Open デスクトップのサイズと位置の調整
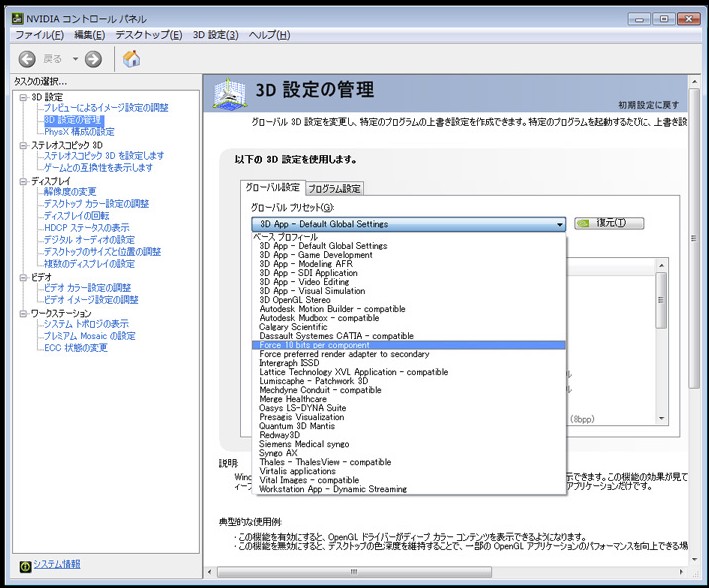Screen dimensions: 709x588 102,251
